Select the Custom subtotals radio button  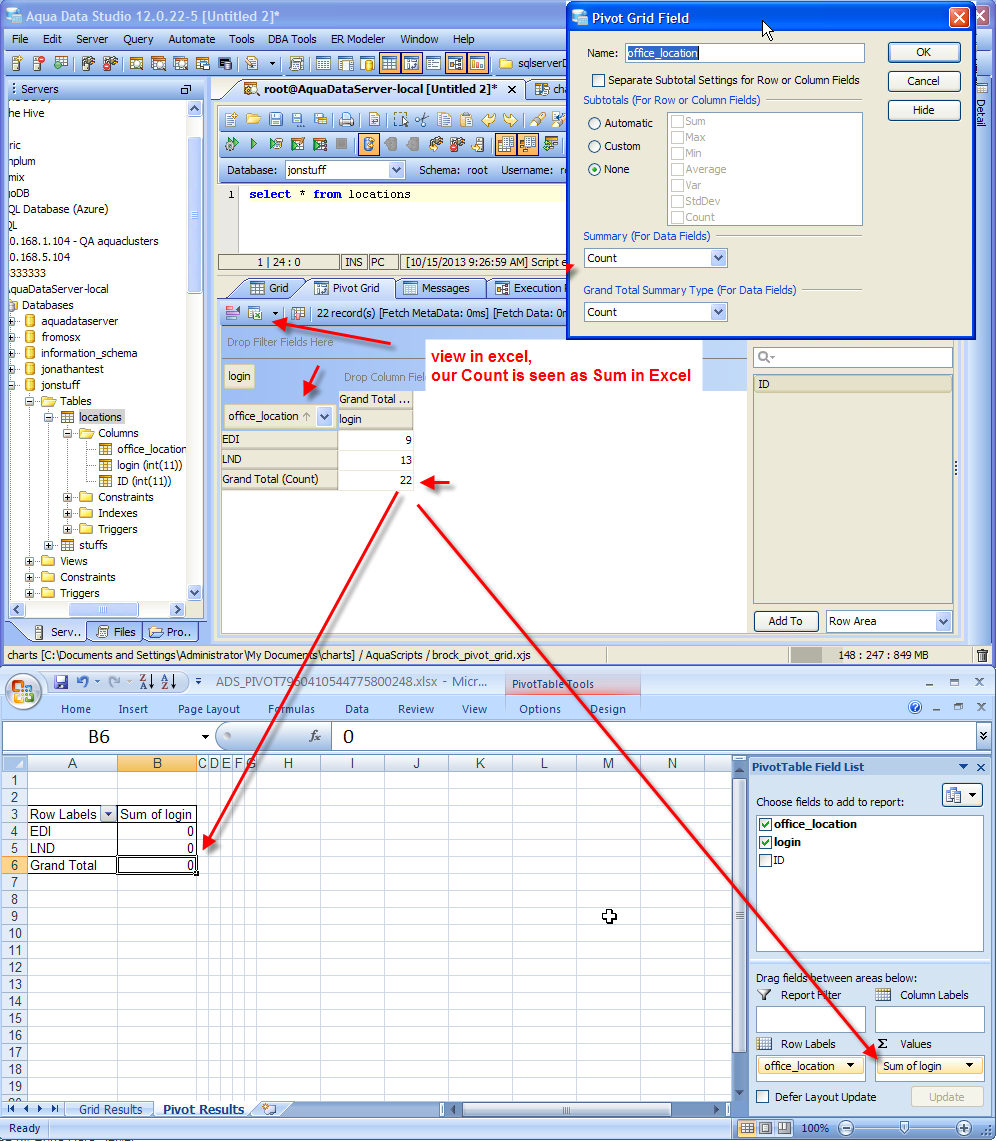[594, 146]
